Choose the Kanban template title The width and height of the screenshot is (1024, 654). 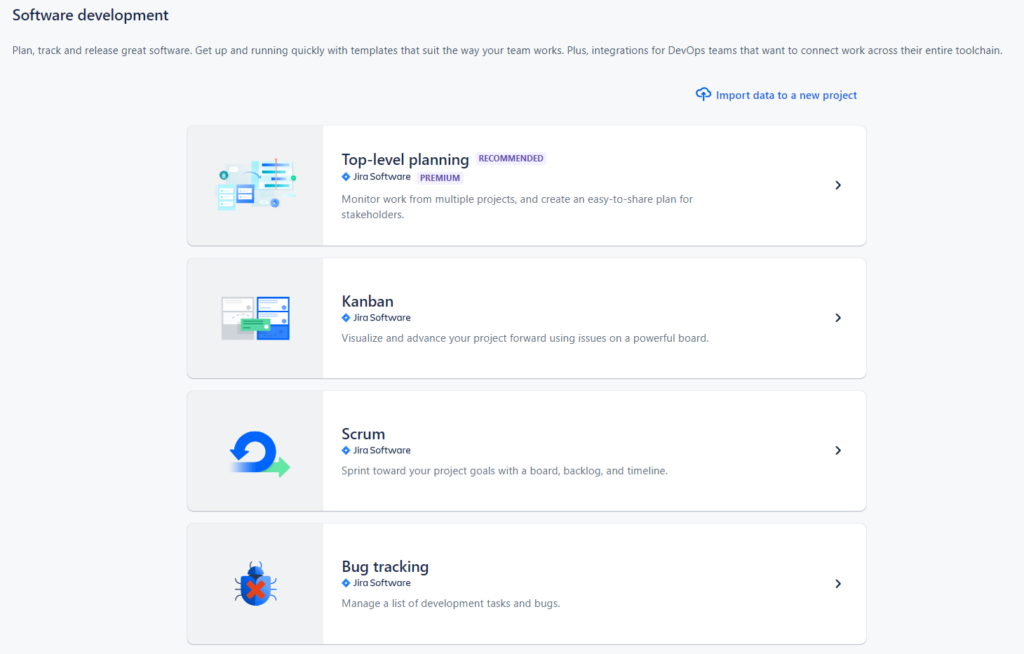[x=367, y=301]
